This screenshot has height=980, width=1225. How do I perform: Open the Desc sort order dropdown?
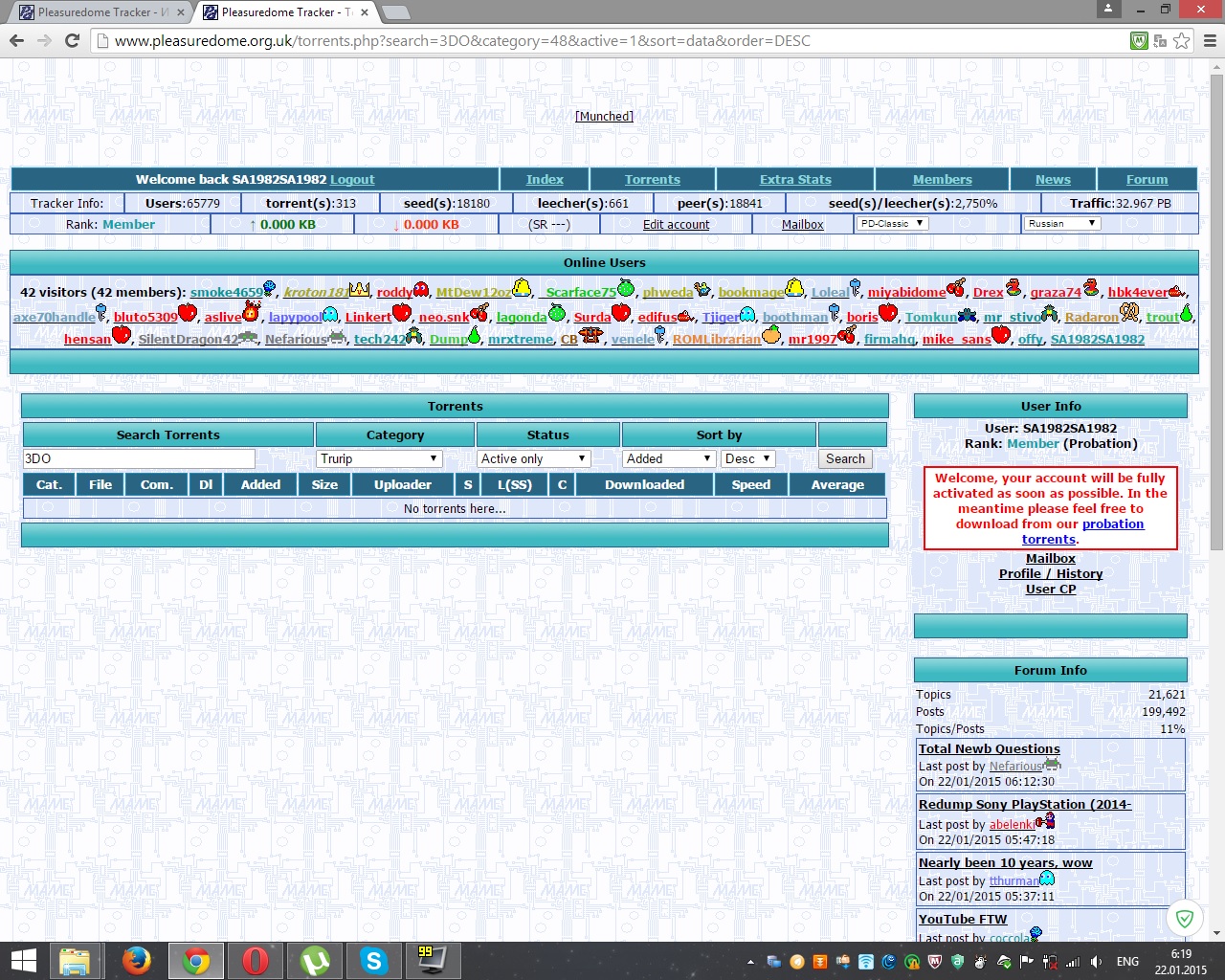pyautogui.click(x=747, y=458)
